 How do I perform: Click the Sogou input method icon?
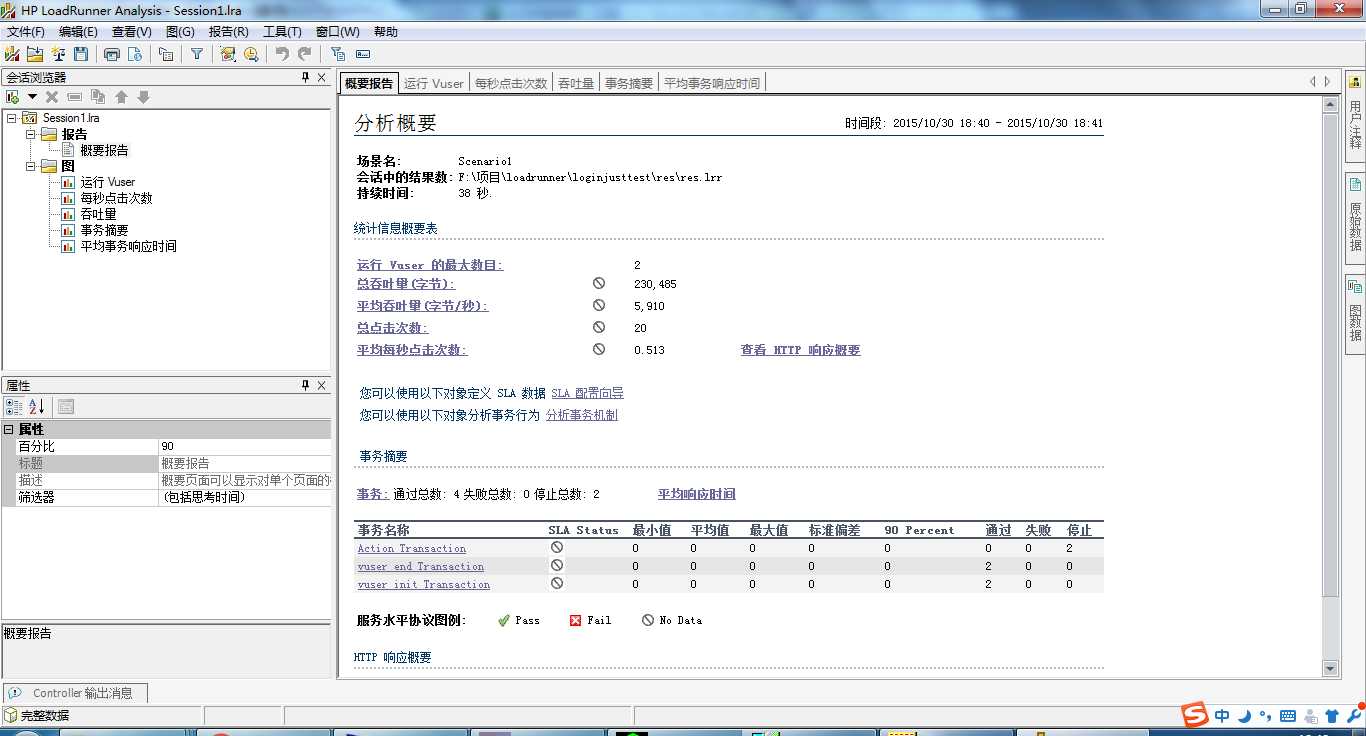point(1195,715)
